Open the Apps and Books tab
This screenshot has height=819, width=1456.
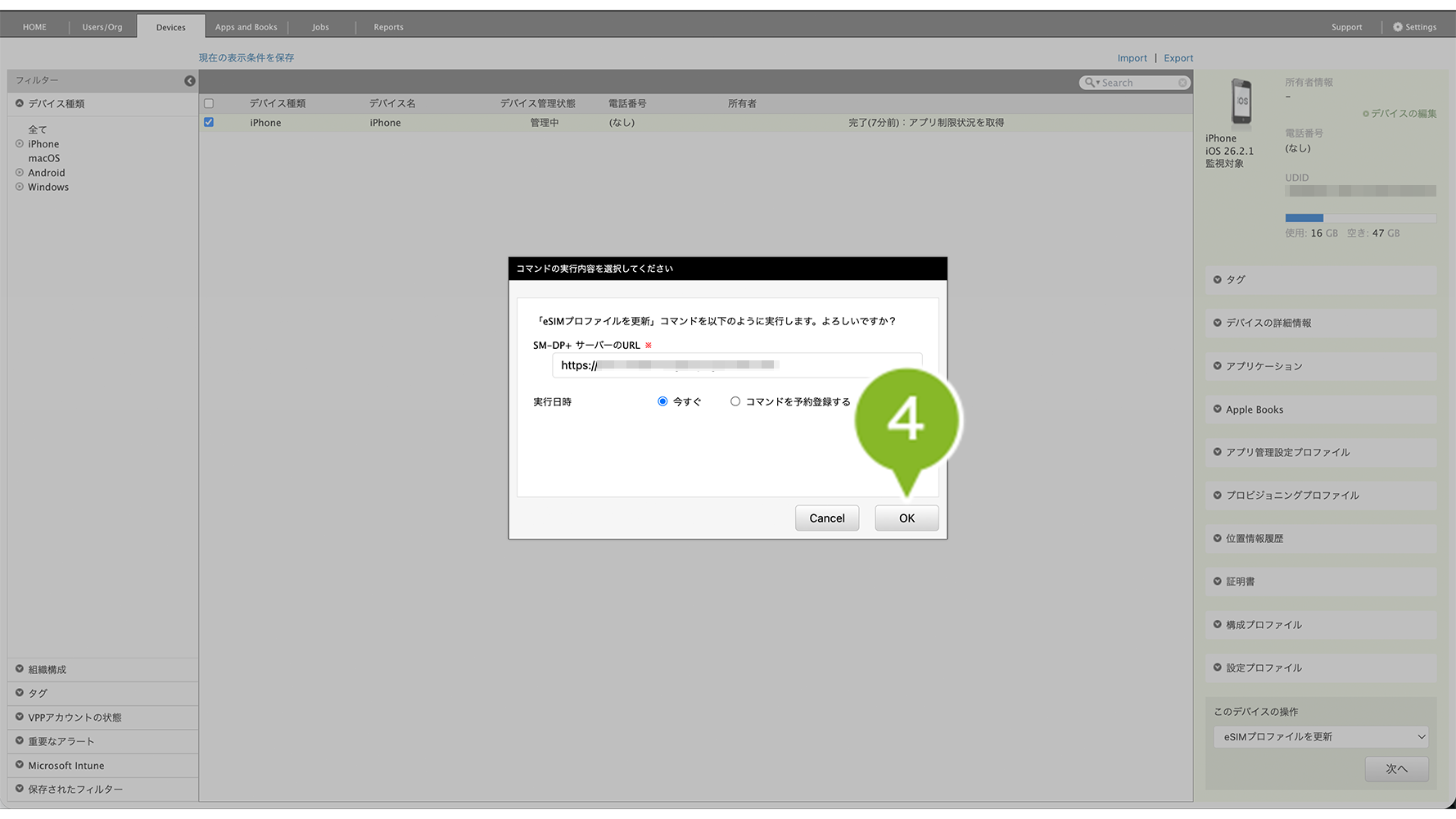tap(246, 27)
